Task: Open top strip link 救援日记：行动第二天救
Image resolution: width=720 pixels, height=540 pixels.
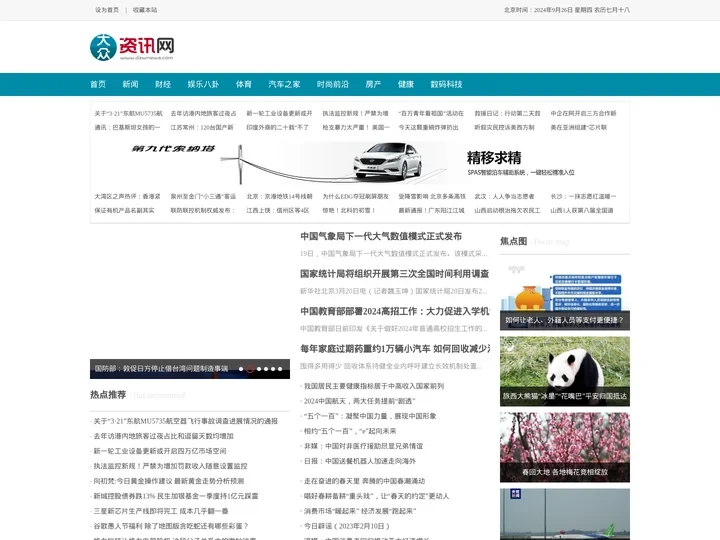Action: (x=507, y=113)
